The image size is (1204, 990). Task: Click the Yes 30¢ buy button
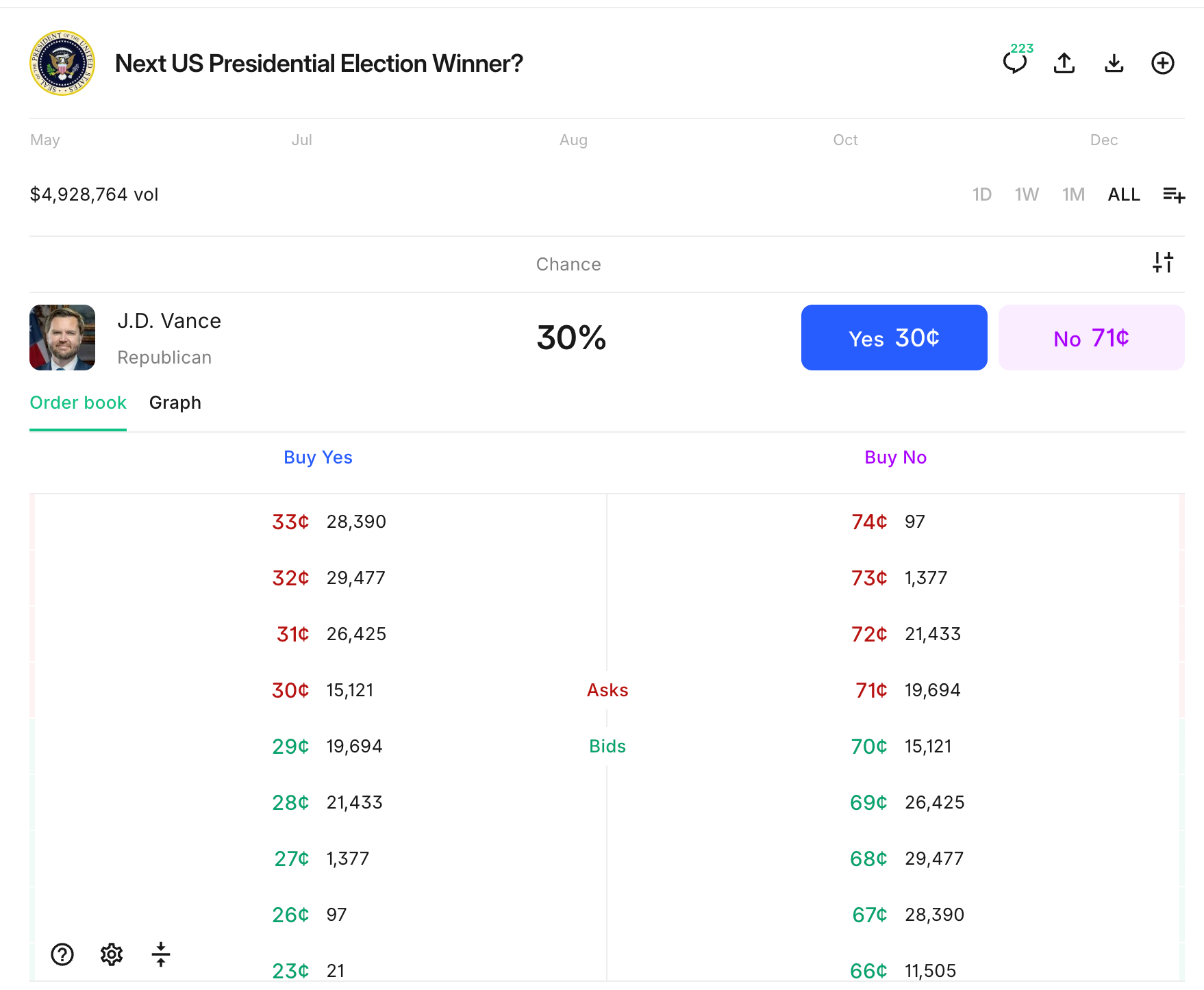894,337
